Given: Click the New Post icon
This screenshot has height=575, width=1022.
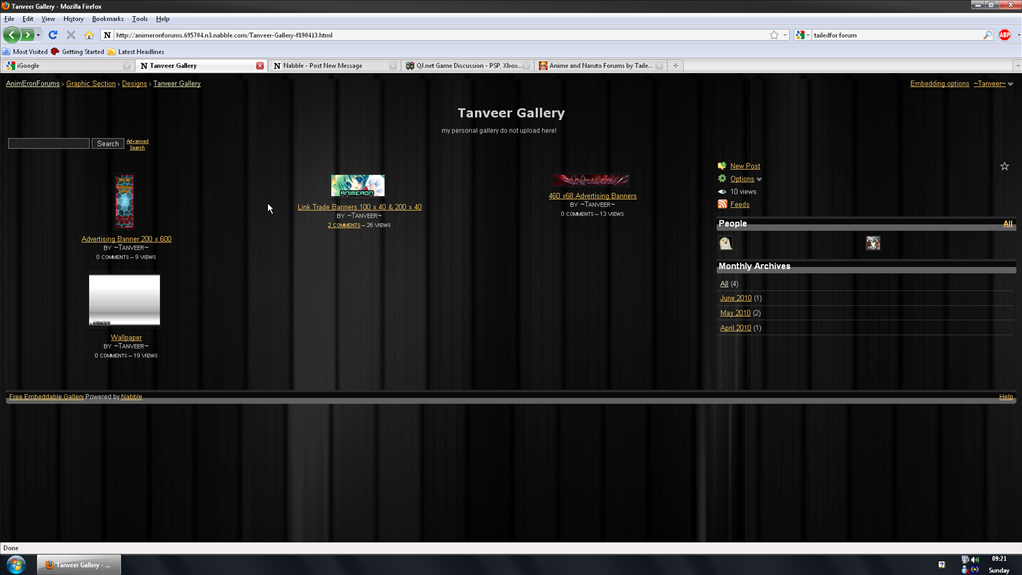Looking at the screenshot, I should point(722,166).
